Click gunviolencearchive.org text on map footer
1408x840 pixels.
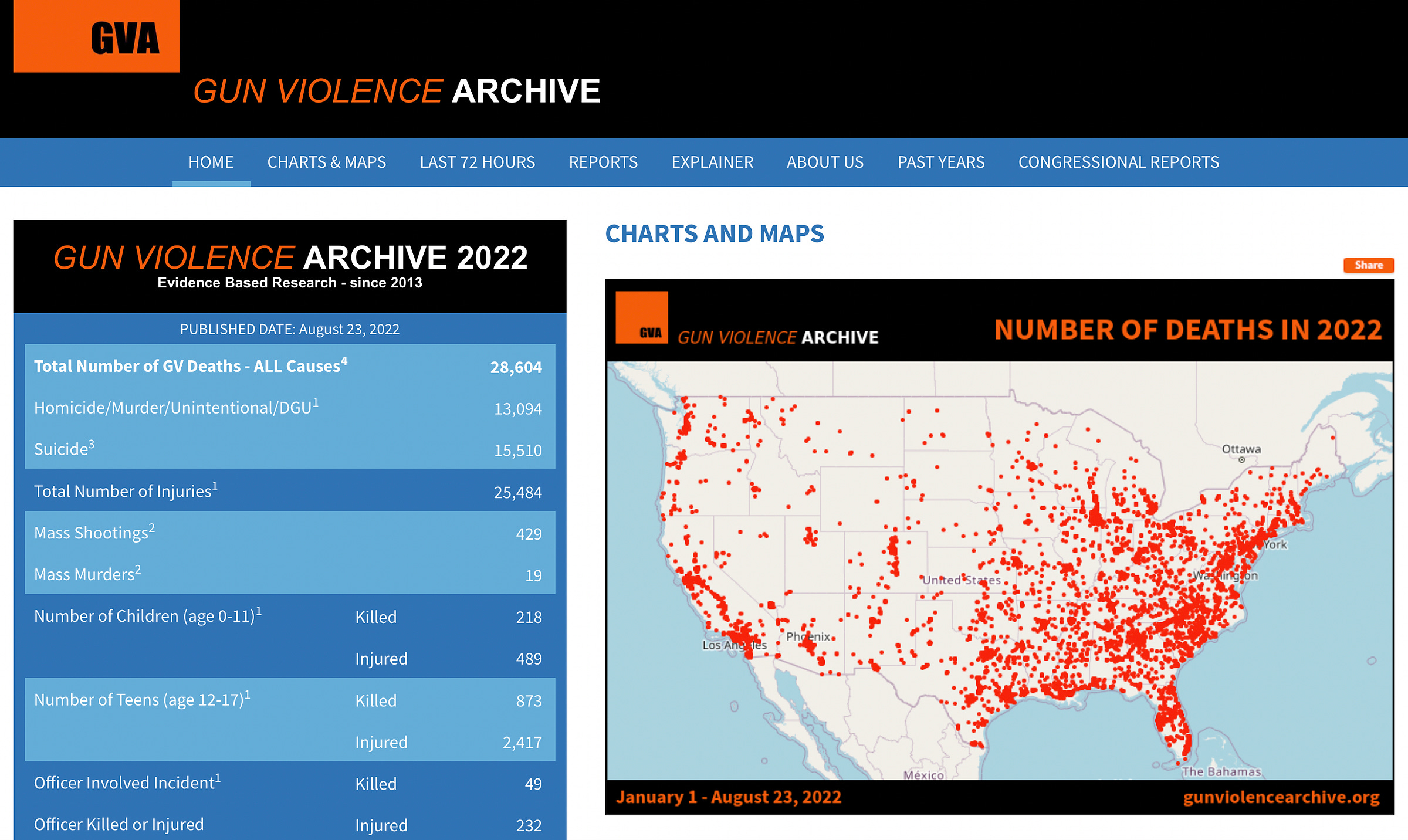point(1281,797)
